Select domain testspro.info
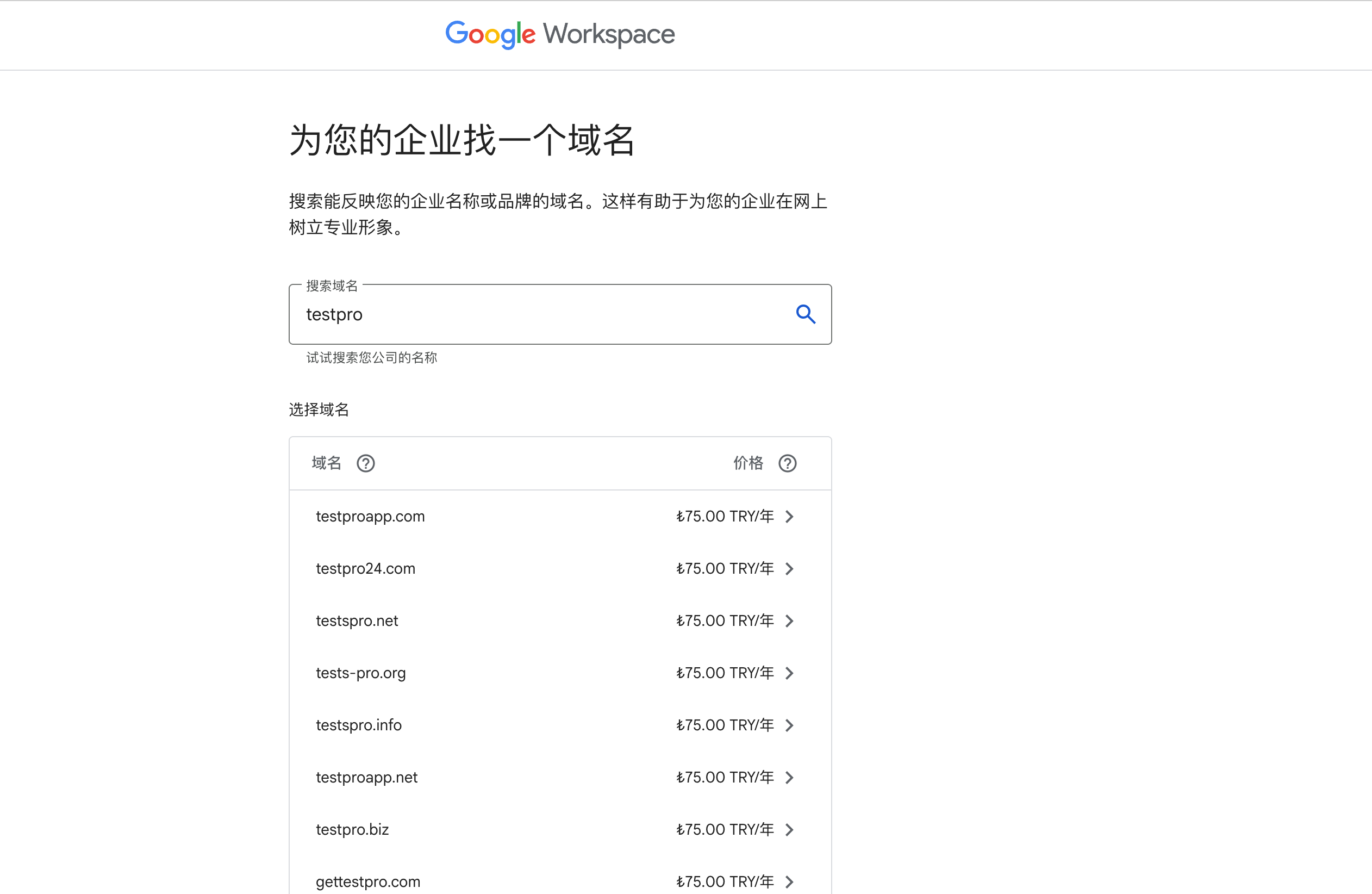The image size is (1372, 894). point(359,725)
